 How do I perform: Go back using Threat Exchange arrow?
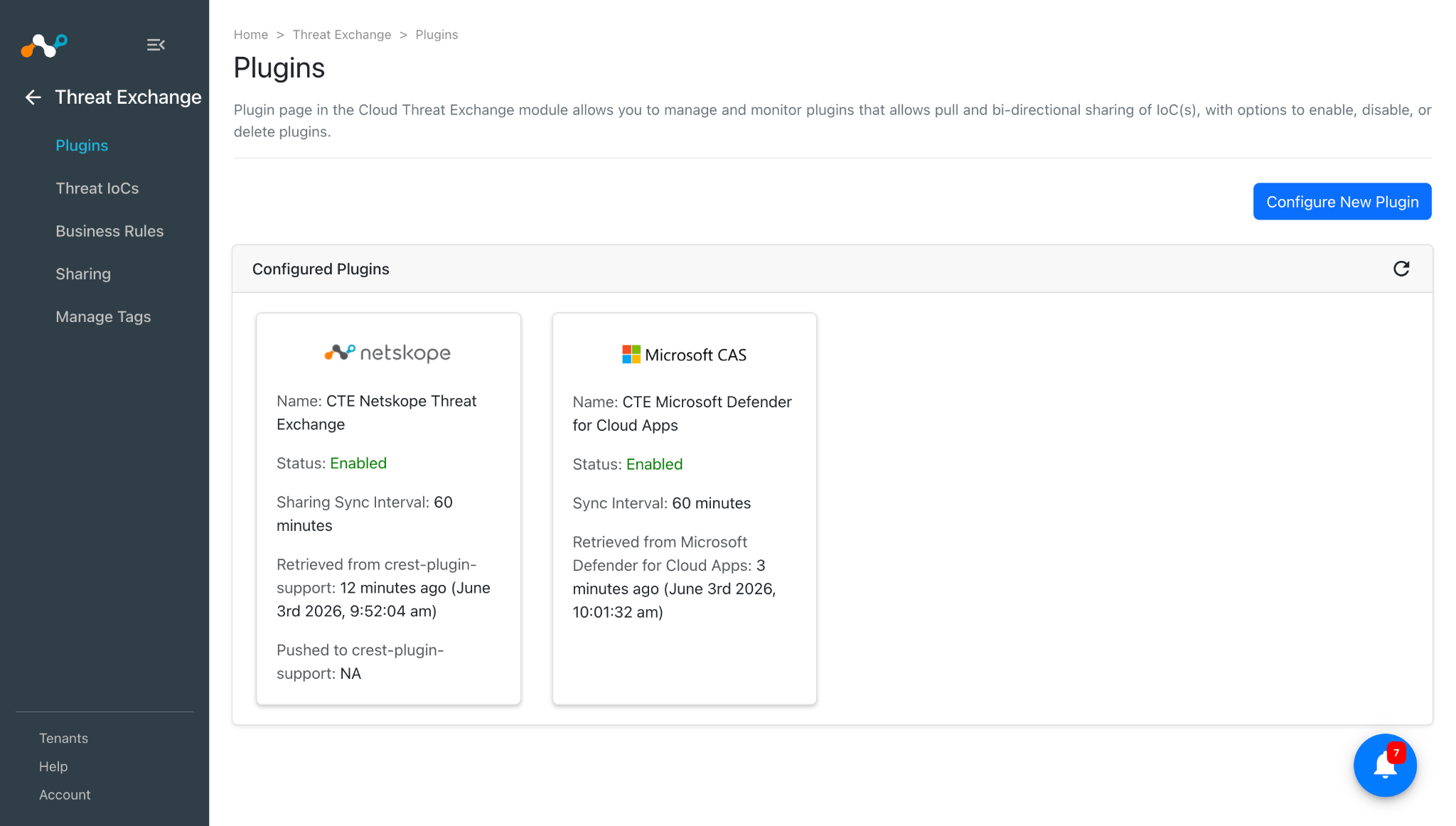pyautogui.click(x=33, y=97)
